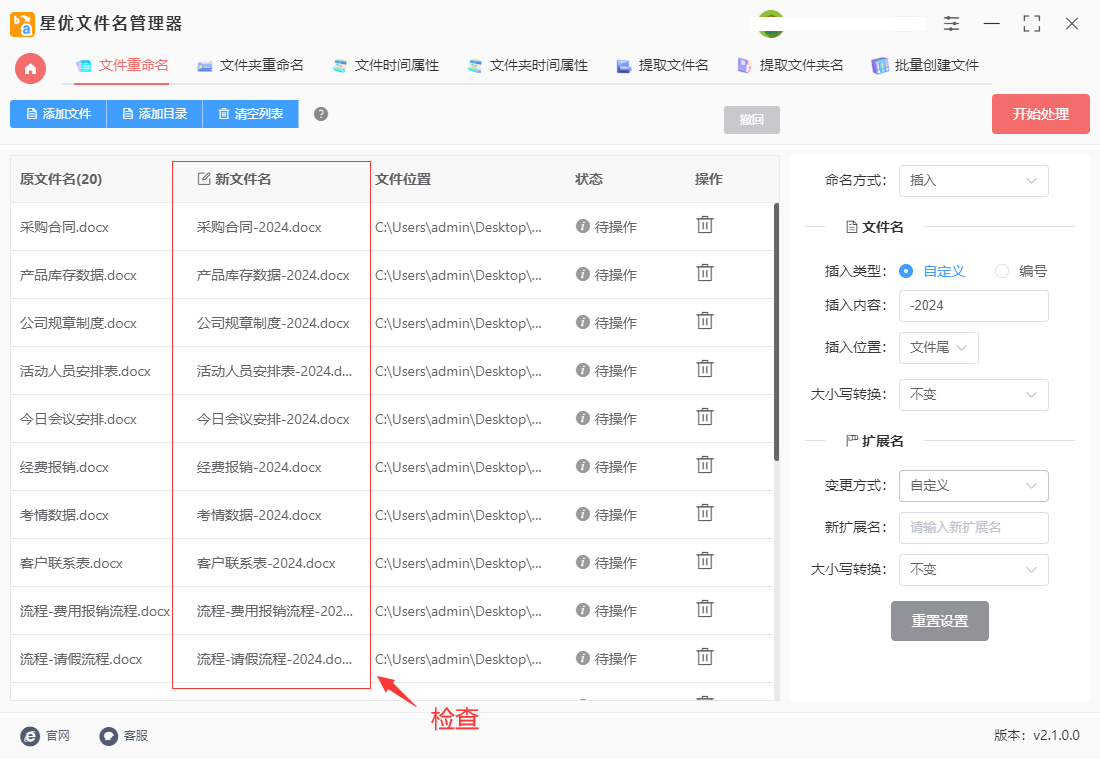
Task: Click red 开始处理 button
Action: tap(1040, 114)
